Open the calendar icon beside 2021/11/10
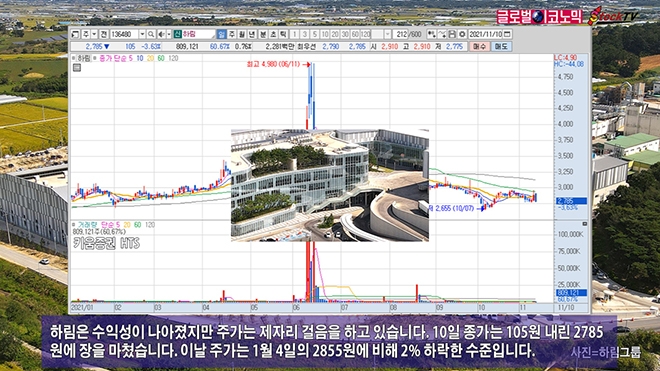The width and height of the screenshot is (660, 371). pos(507,34)
